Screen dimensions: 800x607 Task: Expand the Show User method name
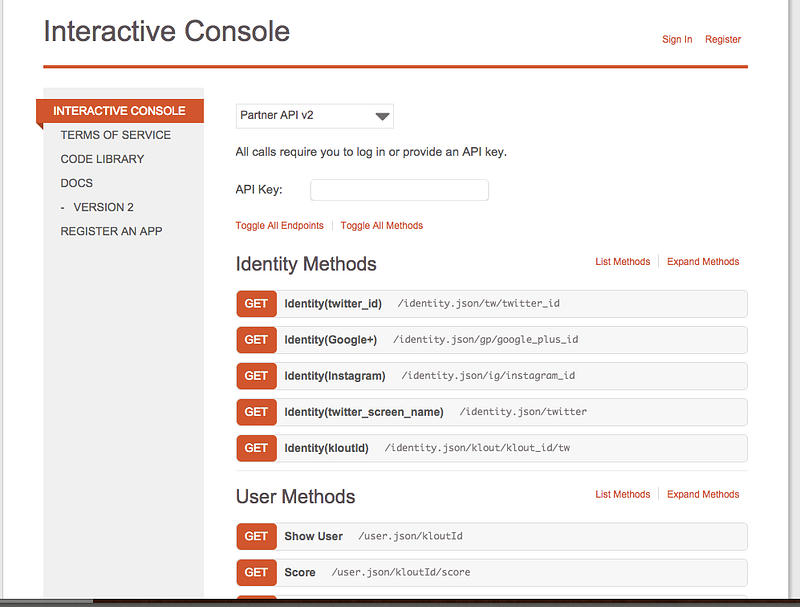[x=314, y=537]
